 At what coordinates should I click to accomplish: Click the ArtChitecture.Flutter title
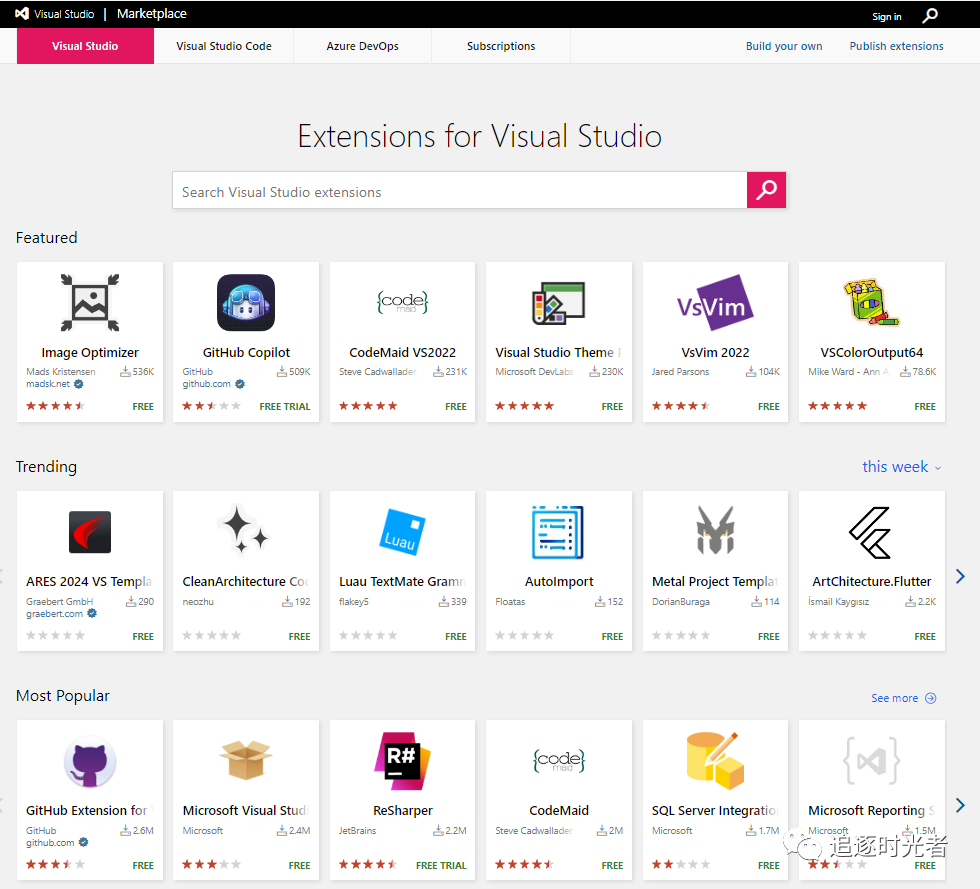pyautogui.click(x=871, y=581)
